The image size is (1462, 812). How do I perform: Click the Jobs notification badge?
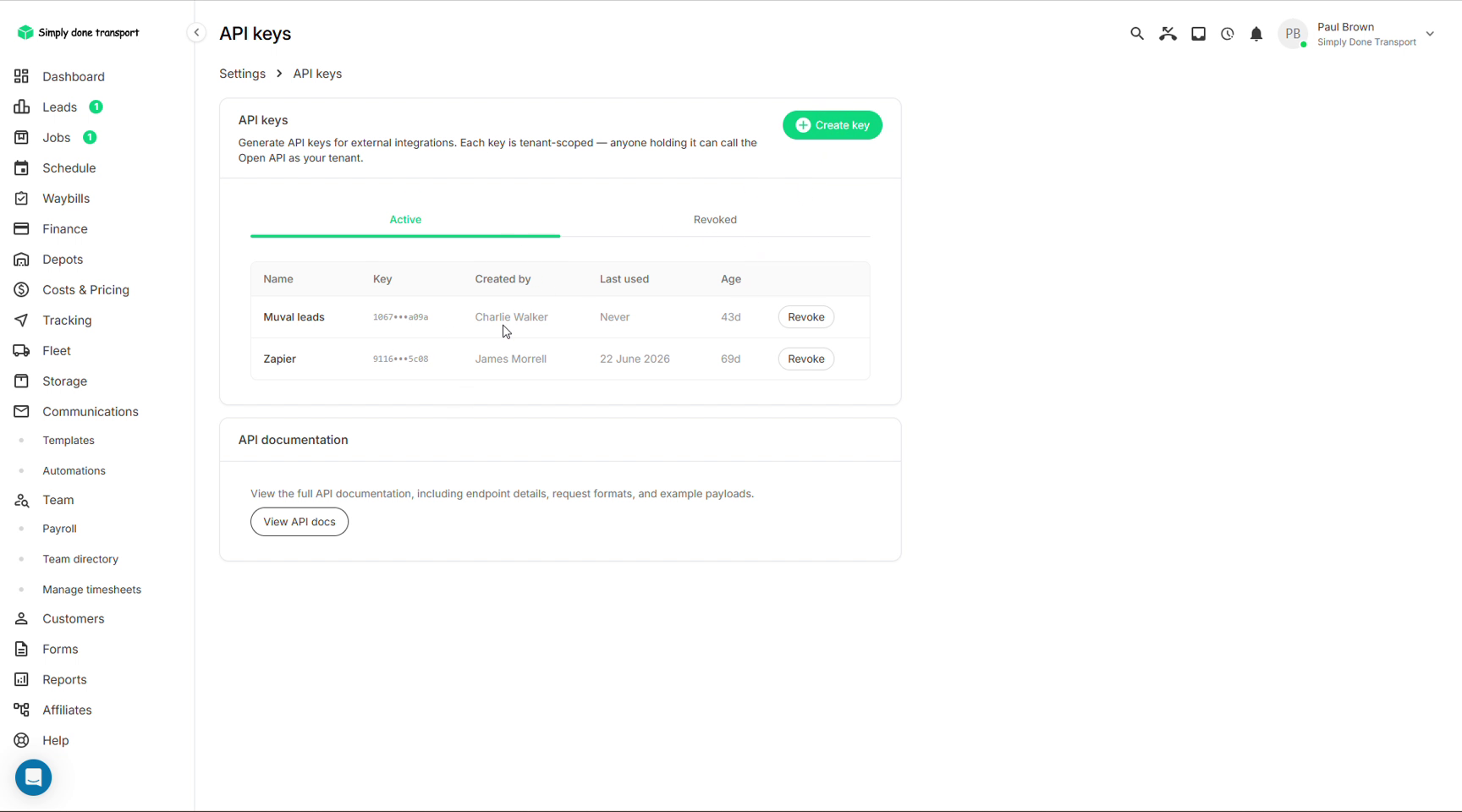90,137
